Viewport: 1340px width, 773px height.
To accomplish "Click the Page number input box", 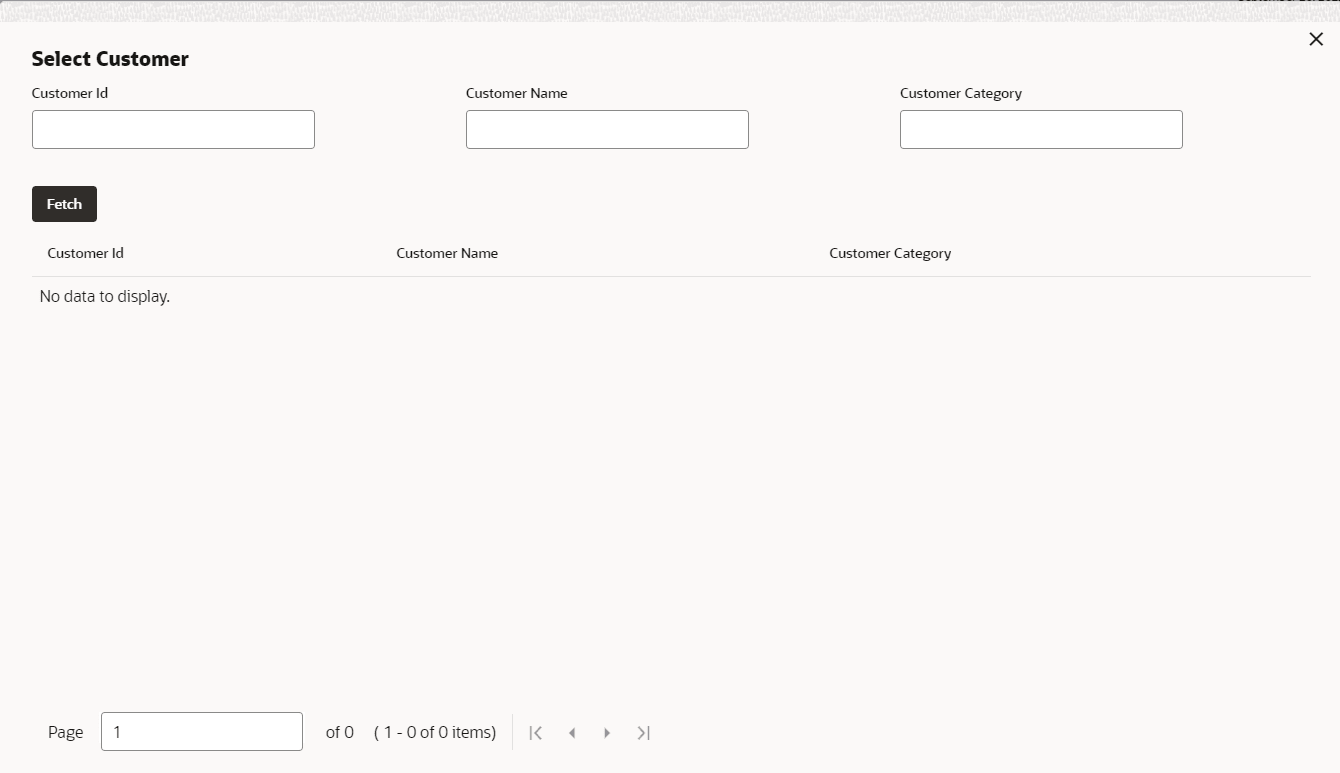I will 202,732.
